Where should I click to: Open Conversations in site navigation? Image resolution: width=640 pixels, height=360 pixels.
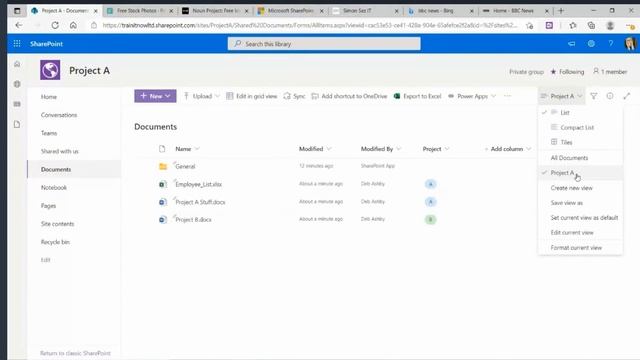[59, 115]
